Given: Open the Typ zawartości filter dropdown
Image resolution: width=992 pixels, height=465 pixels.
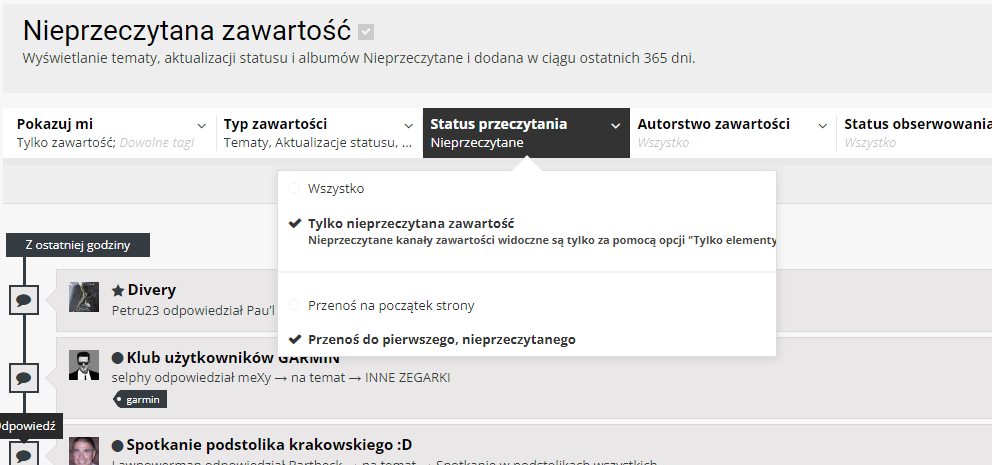Looking at the screenshot, I should (x=319, y=133).
